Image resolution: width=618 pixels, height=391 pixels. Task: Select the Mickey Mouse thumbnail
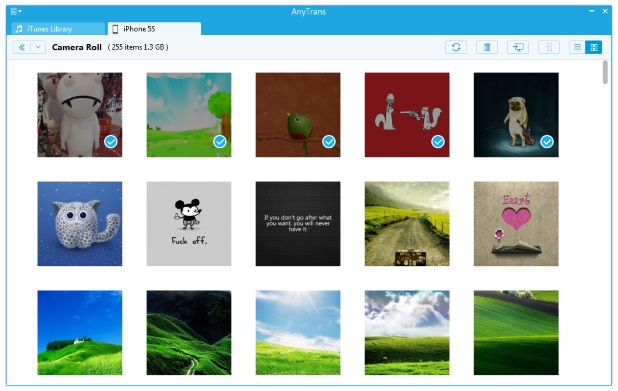tap(189, 224)
